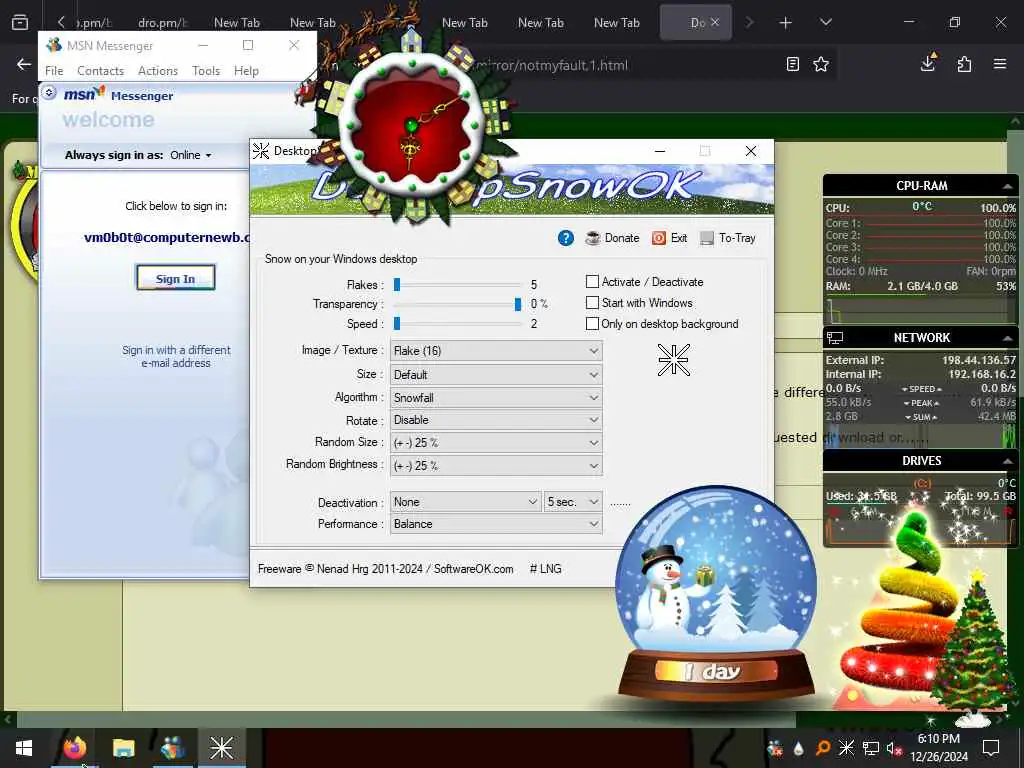
Task: Click the SoftwareOK.com freeware link text
Action: (x=473, y=569)
